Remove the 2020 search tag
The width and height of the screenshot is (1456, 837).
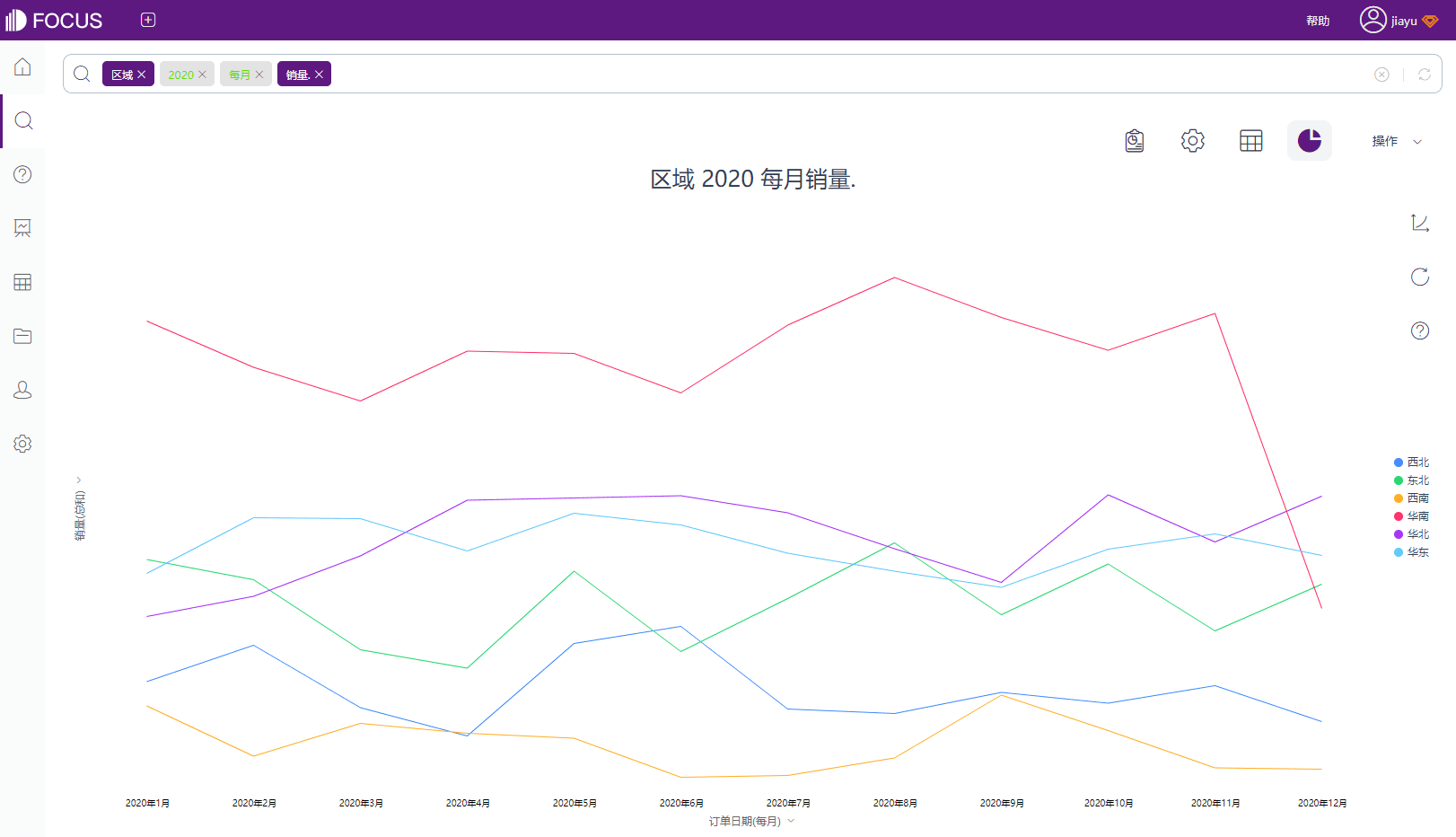pyautogui.click(x=202, y=75)
